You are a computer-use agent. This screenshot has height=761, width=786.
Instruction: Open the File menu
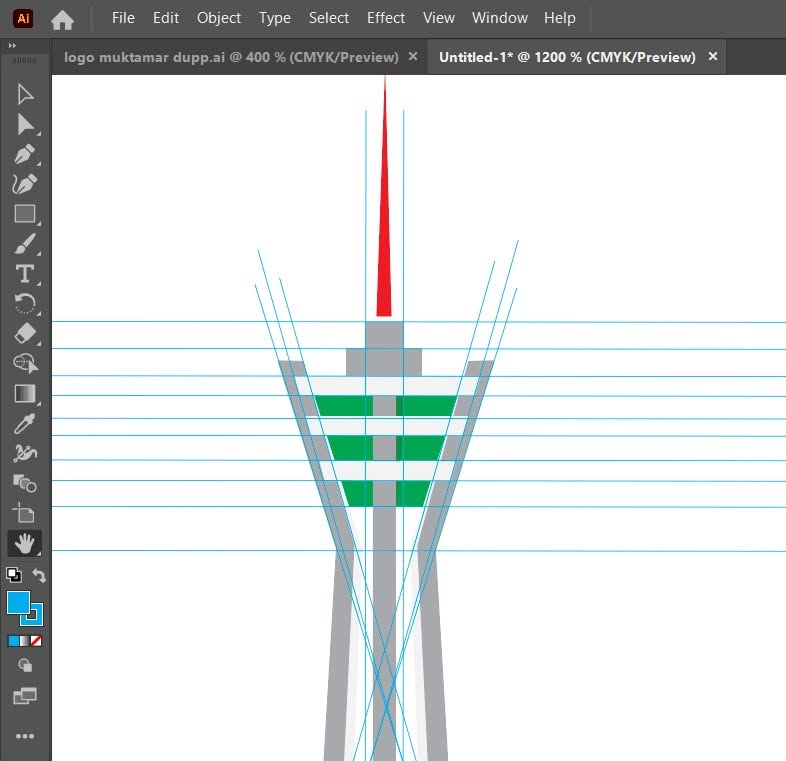tap(123, 18)
